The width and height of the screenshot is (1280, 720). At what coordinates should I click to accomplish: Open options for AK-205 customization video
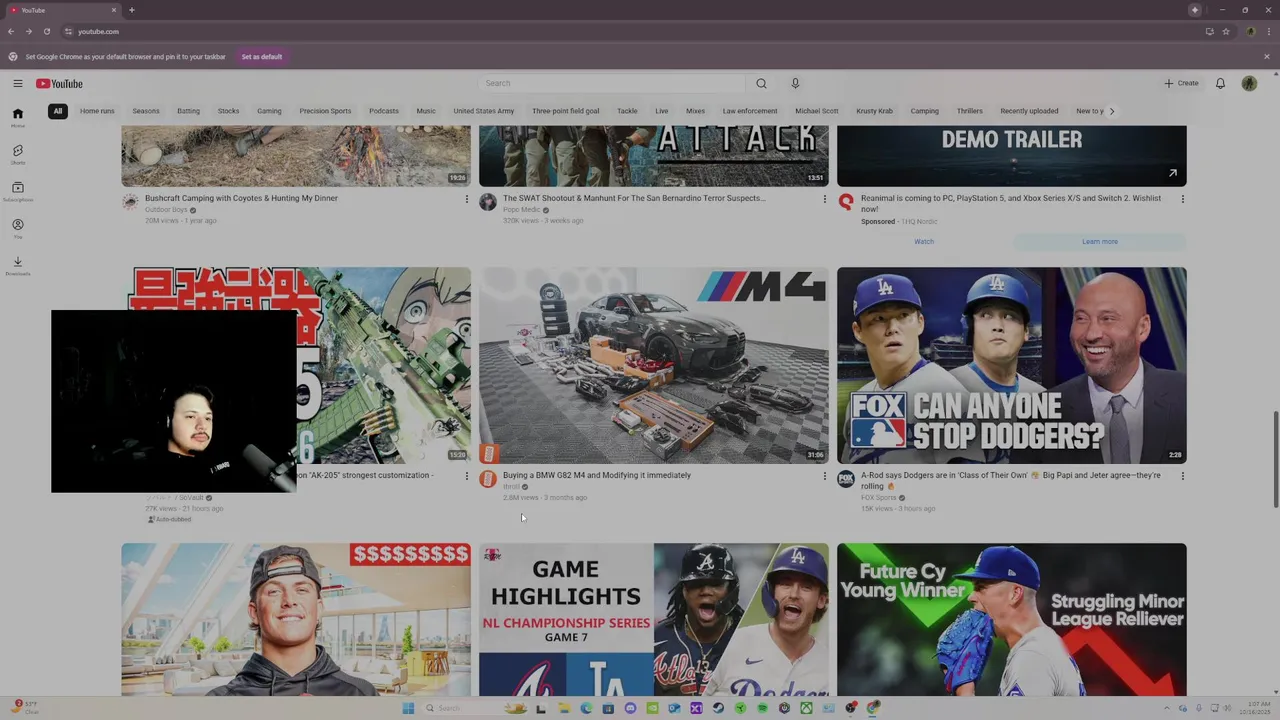pos(466,476)
